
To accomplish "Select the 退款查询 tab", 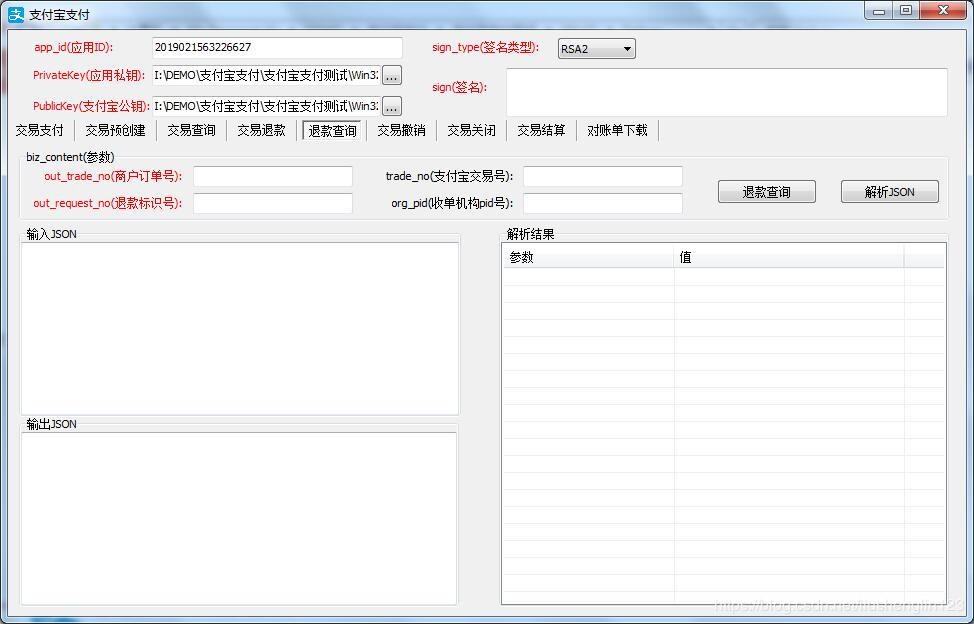I will click(332, 130).
